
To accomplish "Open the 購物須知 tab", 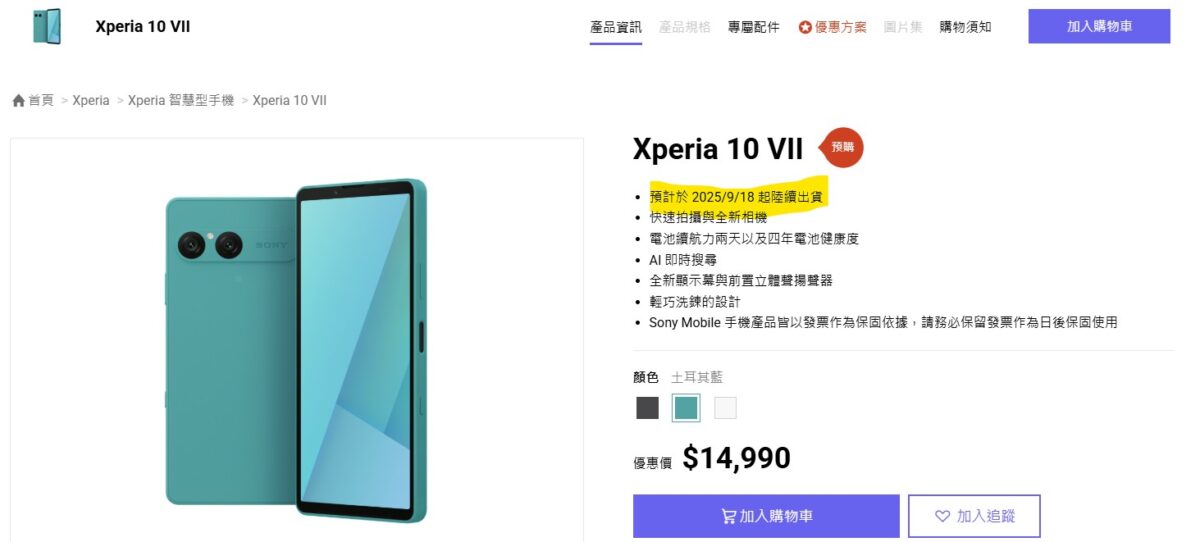I will click(966, 27).
